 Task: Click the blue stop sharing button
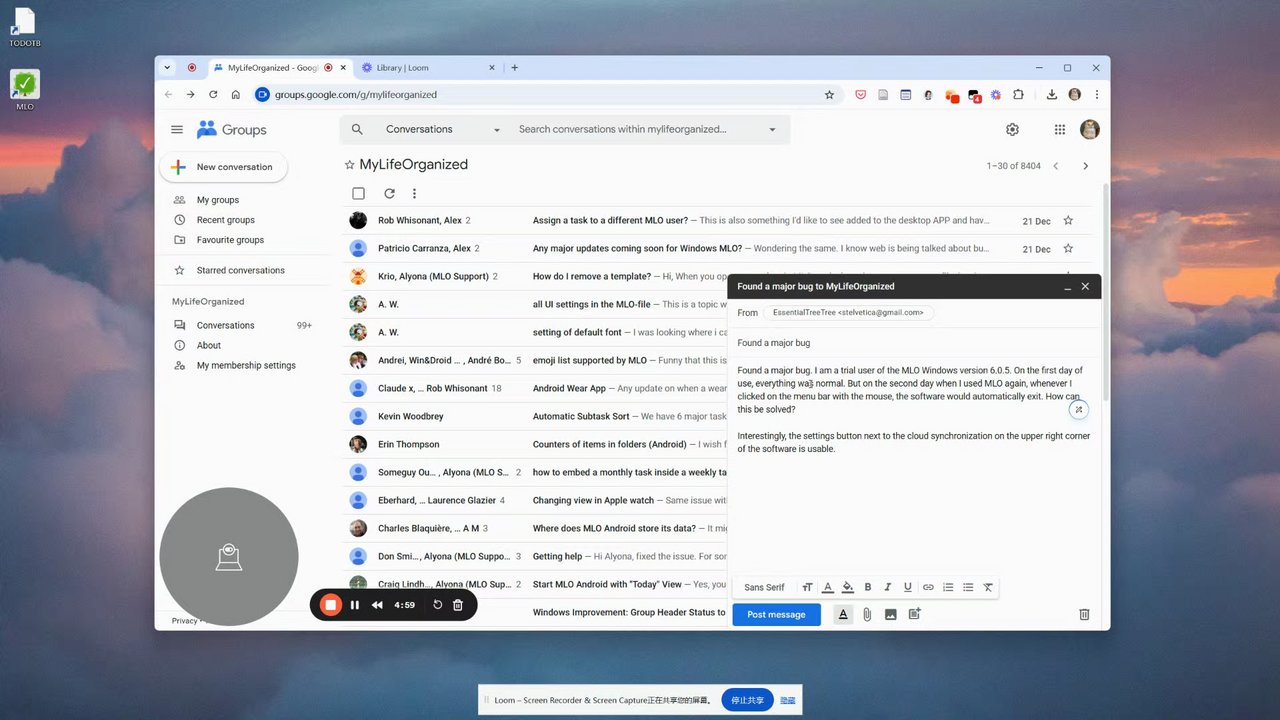747,700
